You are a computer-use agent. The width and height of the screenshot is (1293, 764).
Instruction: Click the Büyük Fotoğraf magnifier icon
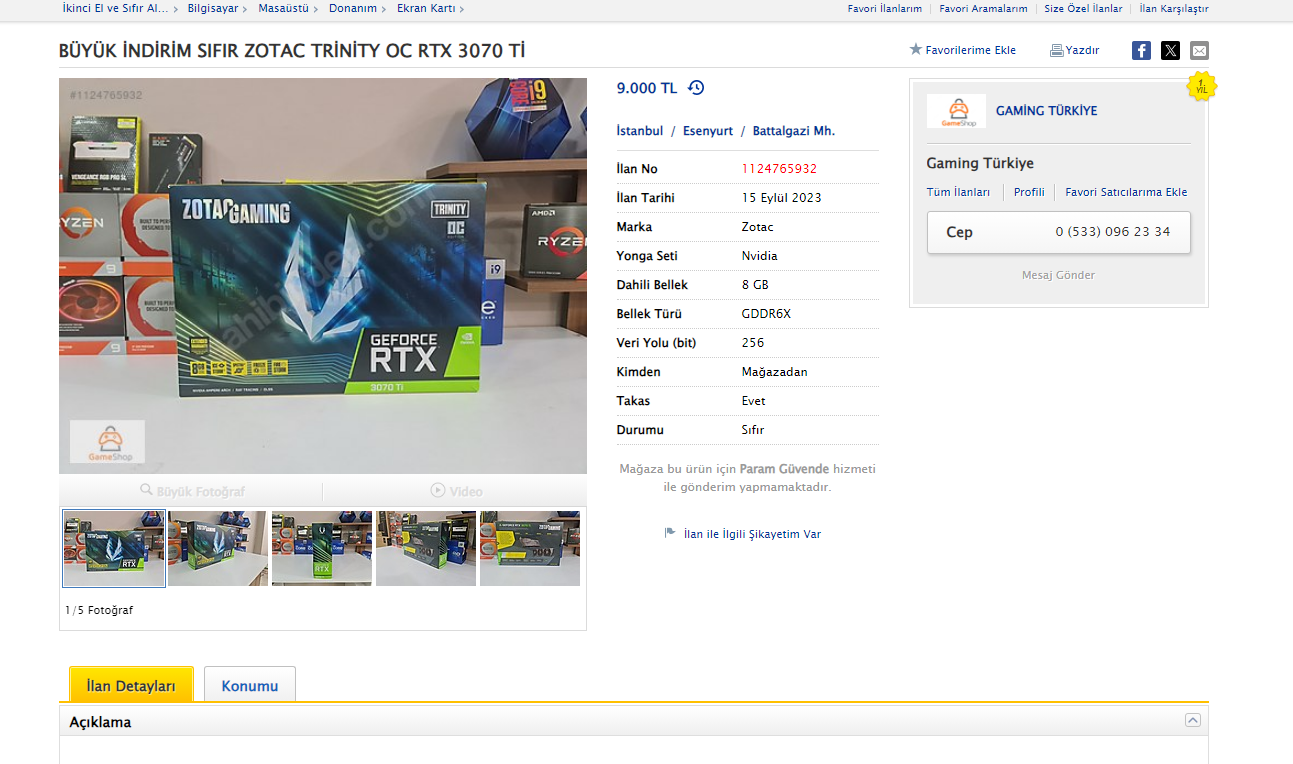click(x=147, y=490)
